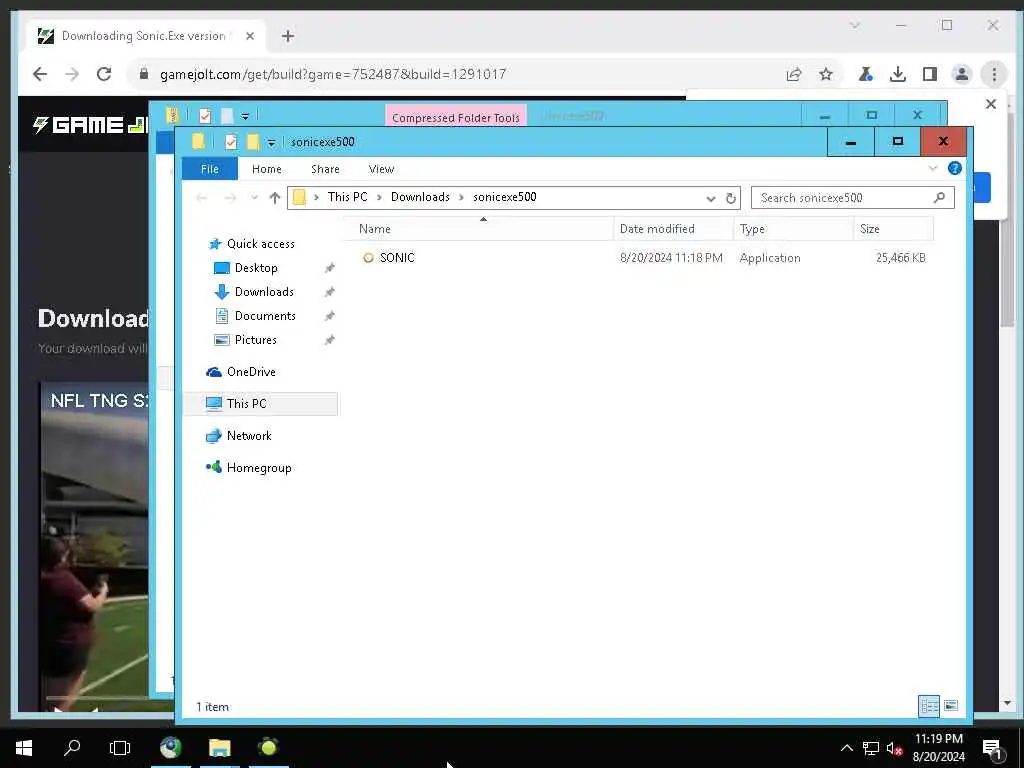Bookmark this page with star icon
This screenshot has width=1024, height=768.
click(825, 74)
